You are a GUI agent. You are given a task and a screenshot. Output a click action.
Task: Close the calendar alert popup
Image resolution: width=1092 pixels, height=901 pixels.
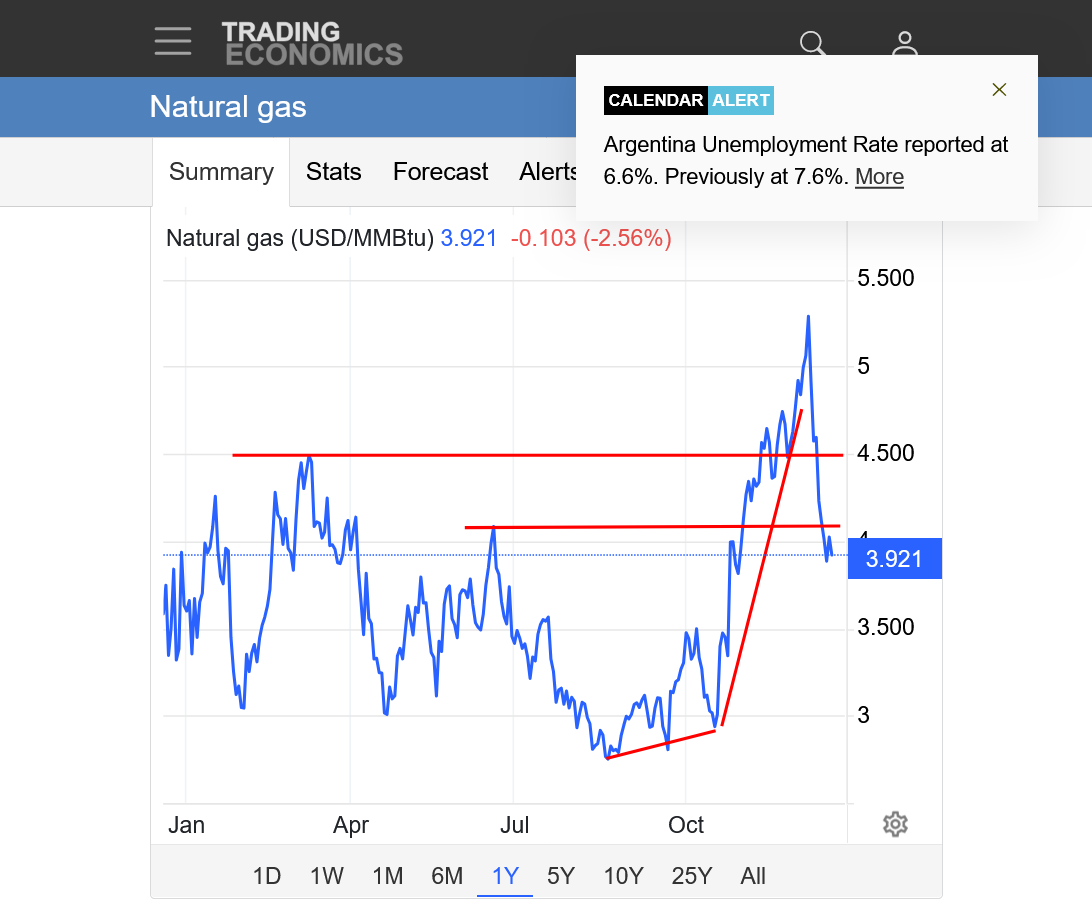coord(999,90)
